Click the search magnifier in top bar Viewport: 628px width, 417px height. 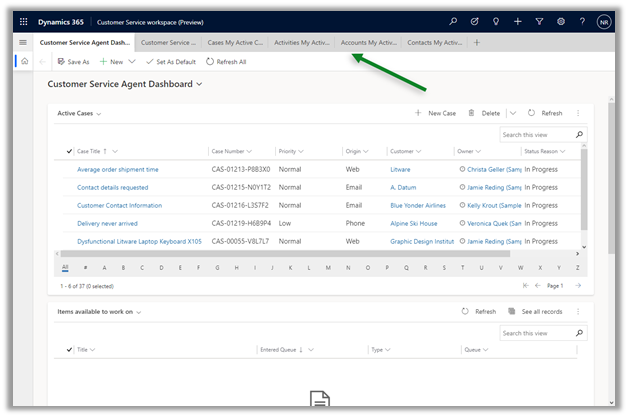coord(453,21)
